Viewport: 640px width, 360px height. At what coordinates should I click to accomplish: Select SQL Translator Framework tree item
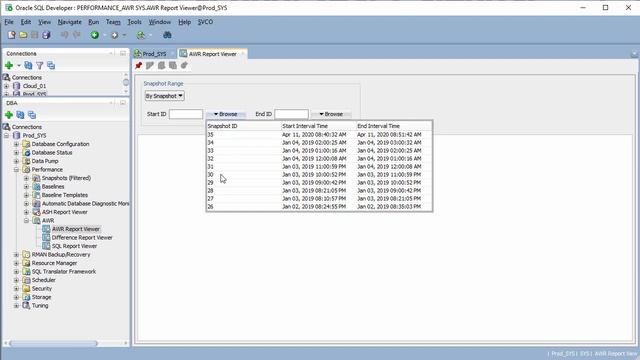coord(64,272)
